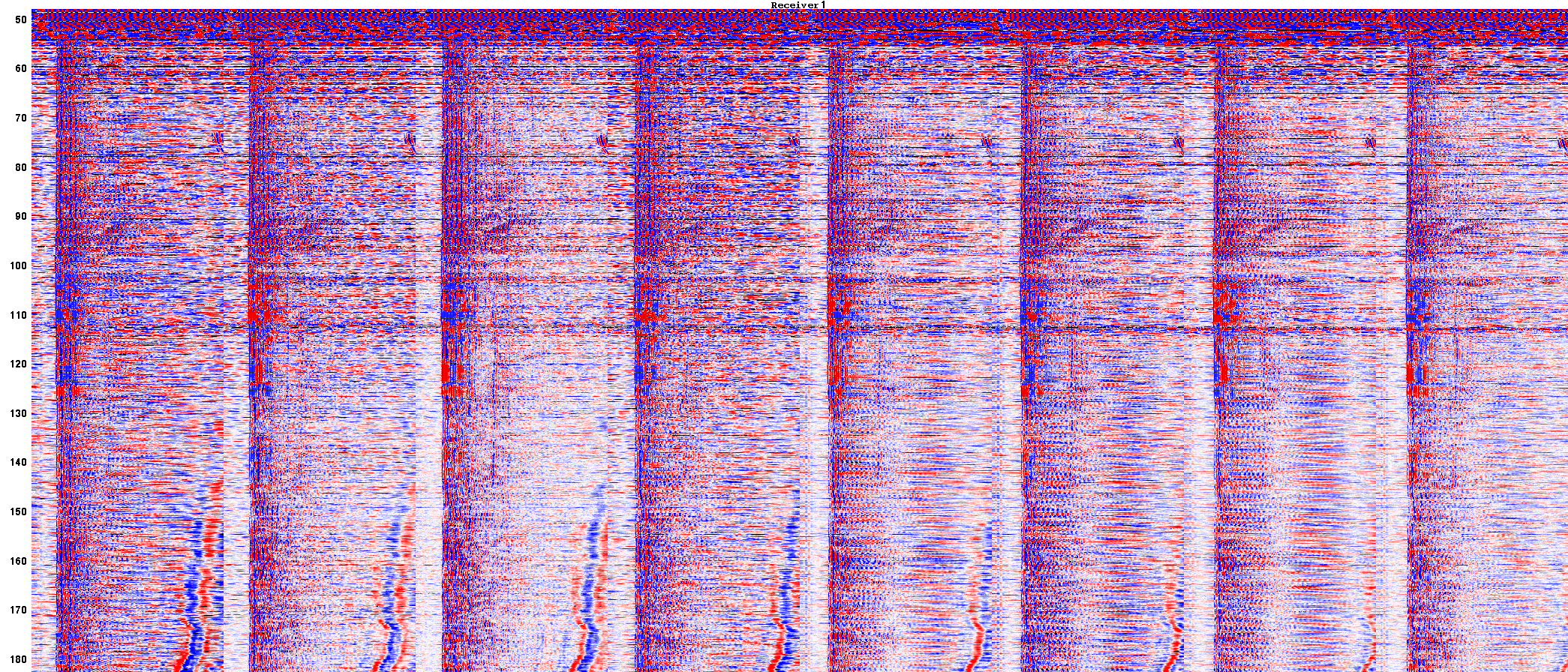Click the second panel's small wavelet marker near 75
Screen dimensions: 1568x672
pos(410,140)
